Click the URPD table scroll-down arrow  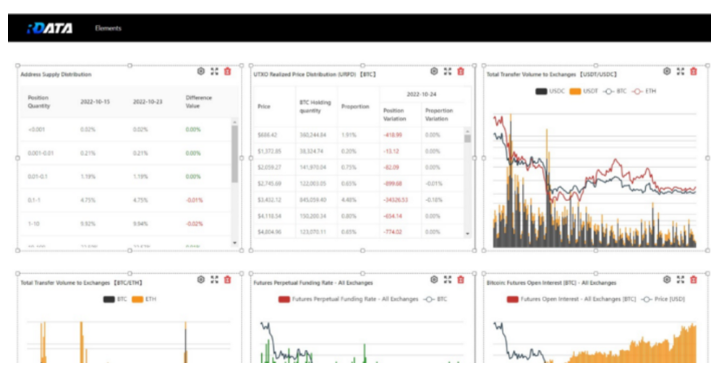click(468, 234)
